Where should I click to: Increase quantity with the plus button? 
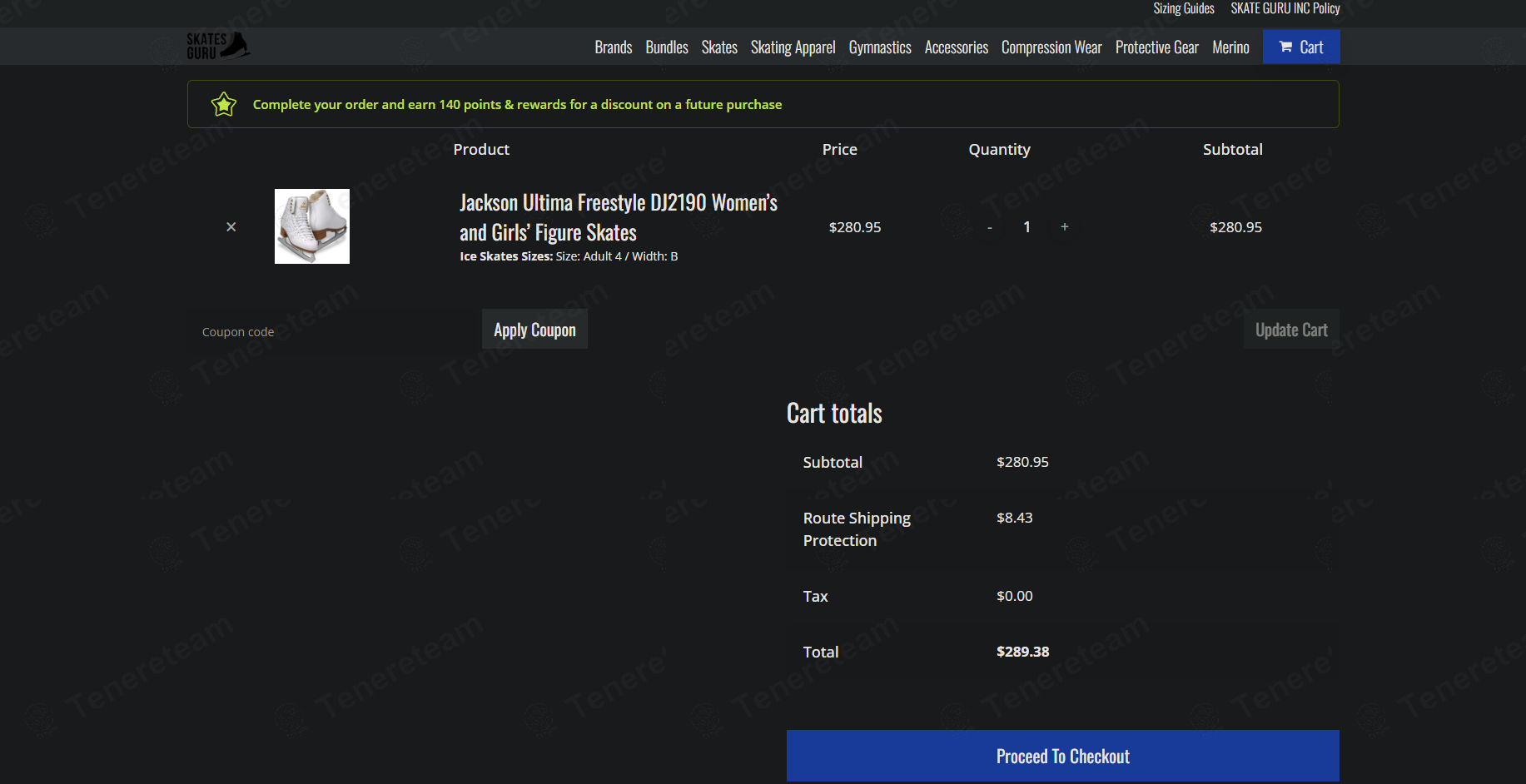click(x=1064, y=227)
